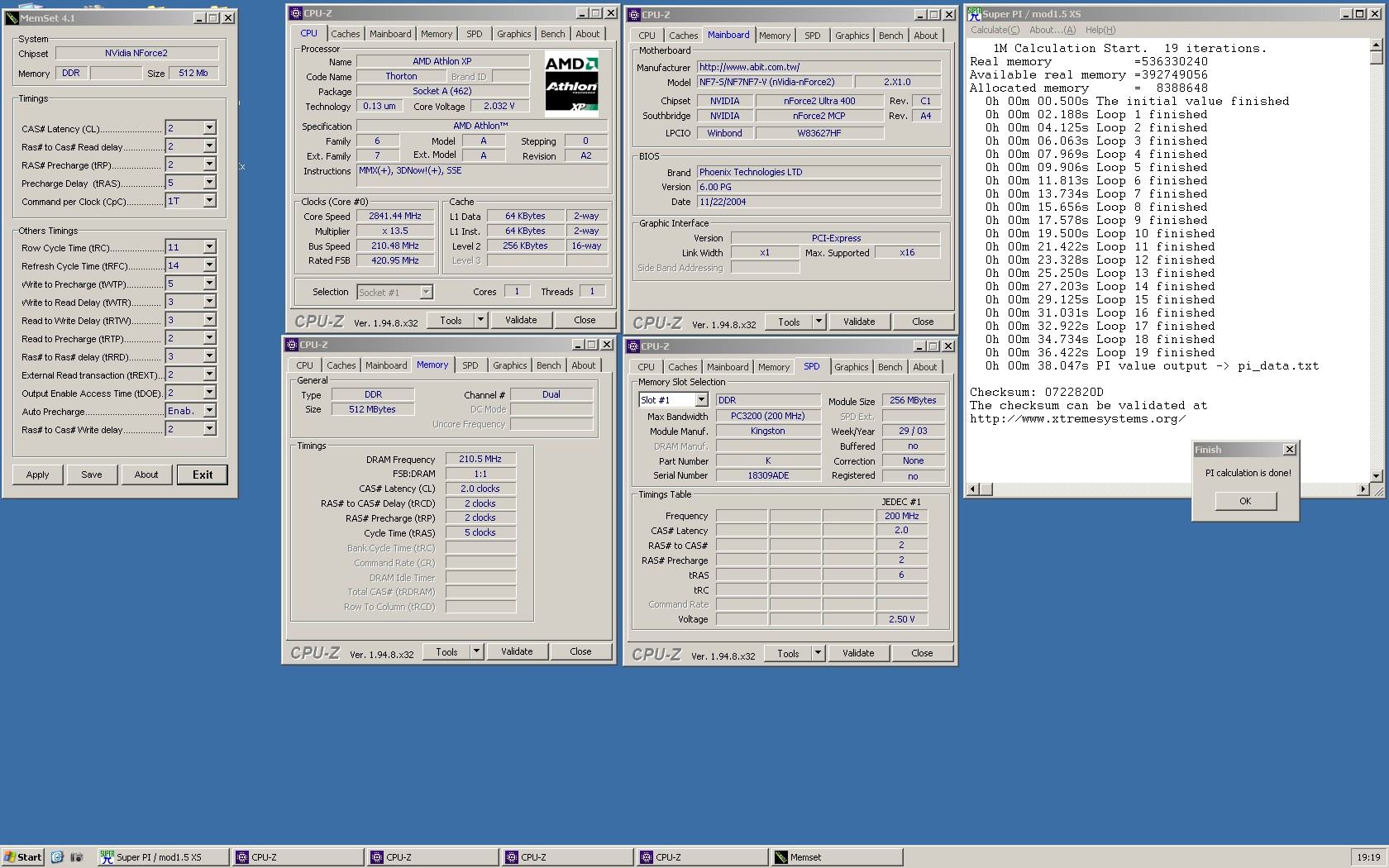Select Graphics tab in CPU-Z Mainboard window
Screen dimensions: 1389x868
[852, 36]
